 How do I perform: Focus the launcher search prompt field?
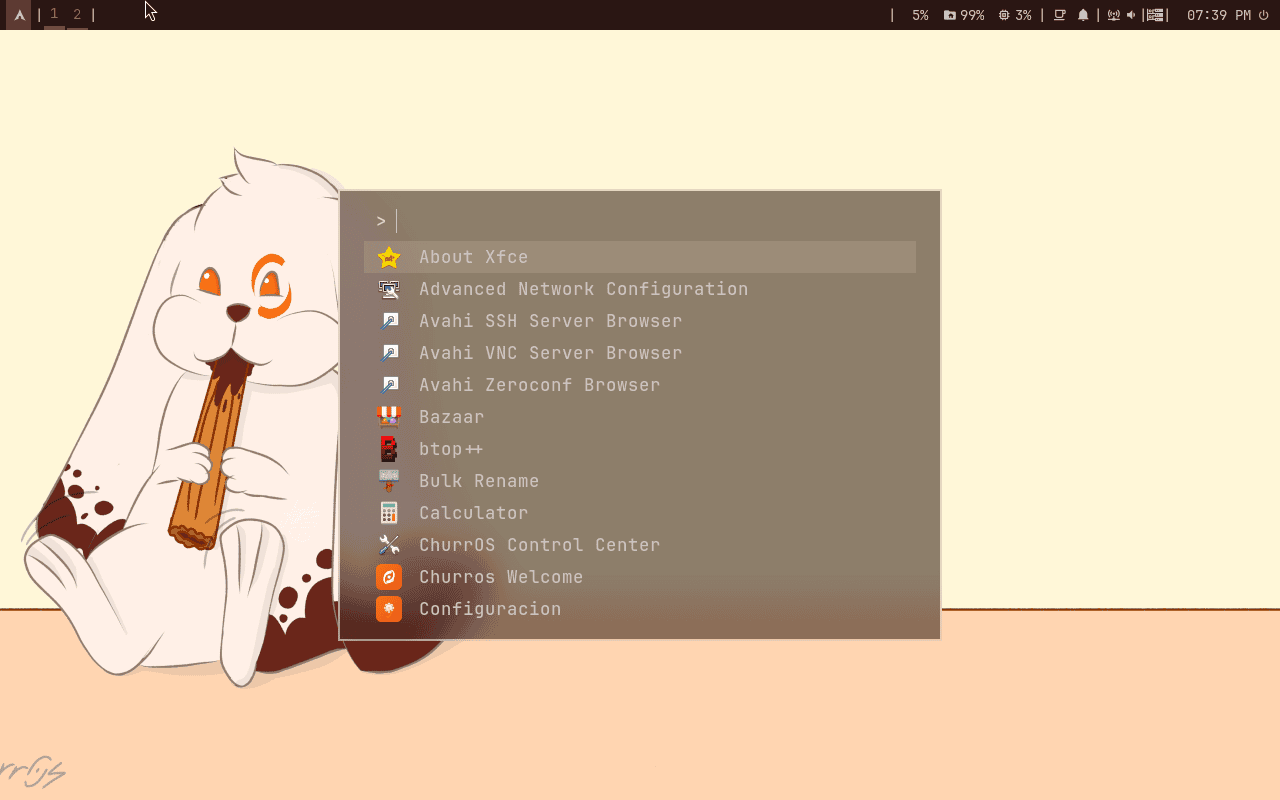[640, 221]
